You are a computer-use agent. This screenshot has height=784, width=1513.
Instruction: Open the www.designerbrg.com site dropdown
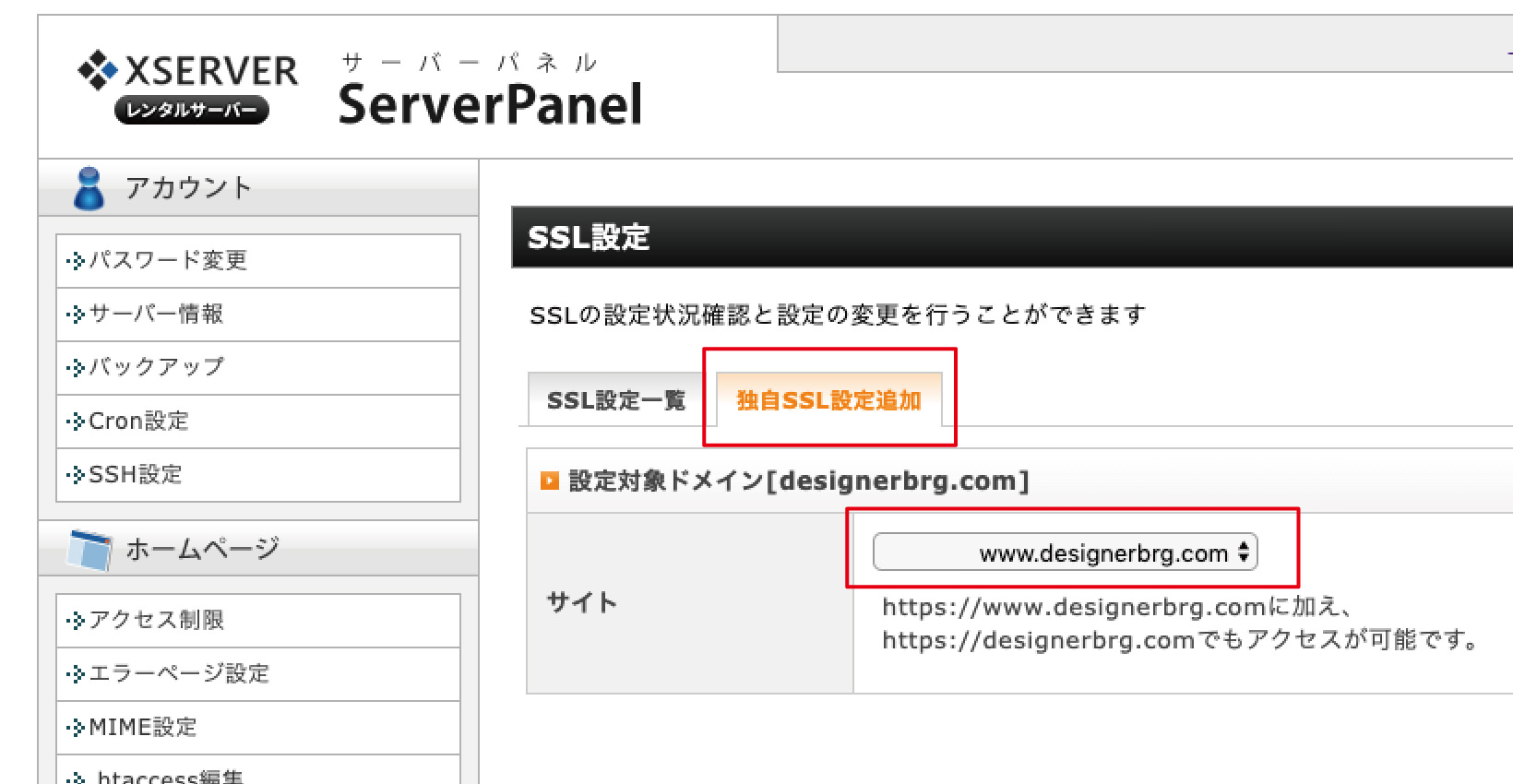[1065, 552]
